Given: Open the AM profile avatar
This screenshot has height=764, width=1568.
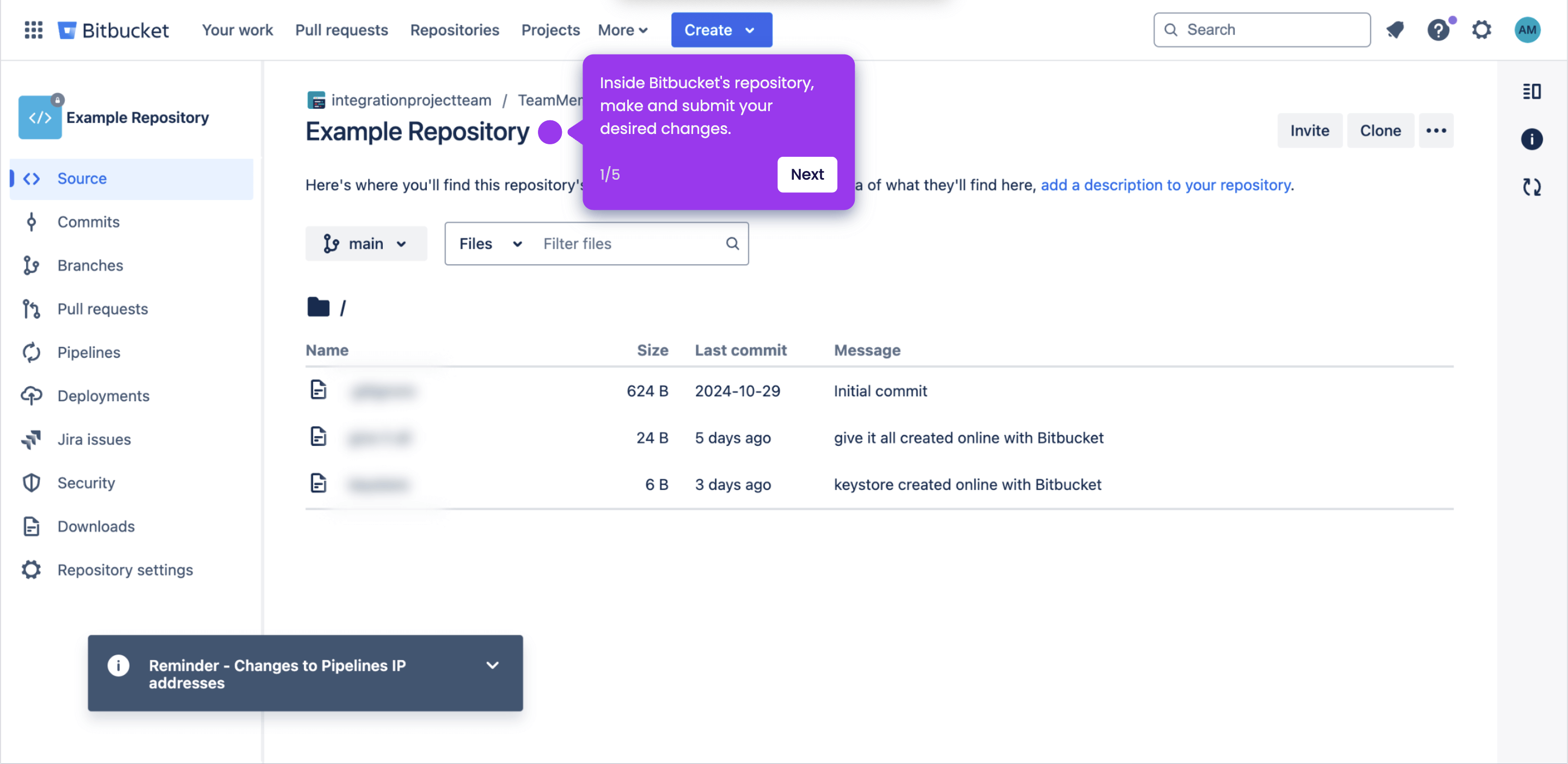Looking at the screenshot, I should pyautogui.click(x=1527, y=30).
